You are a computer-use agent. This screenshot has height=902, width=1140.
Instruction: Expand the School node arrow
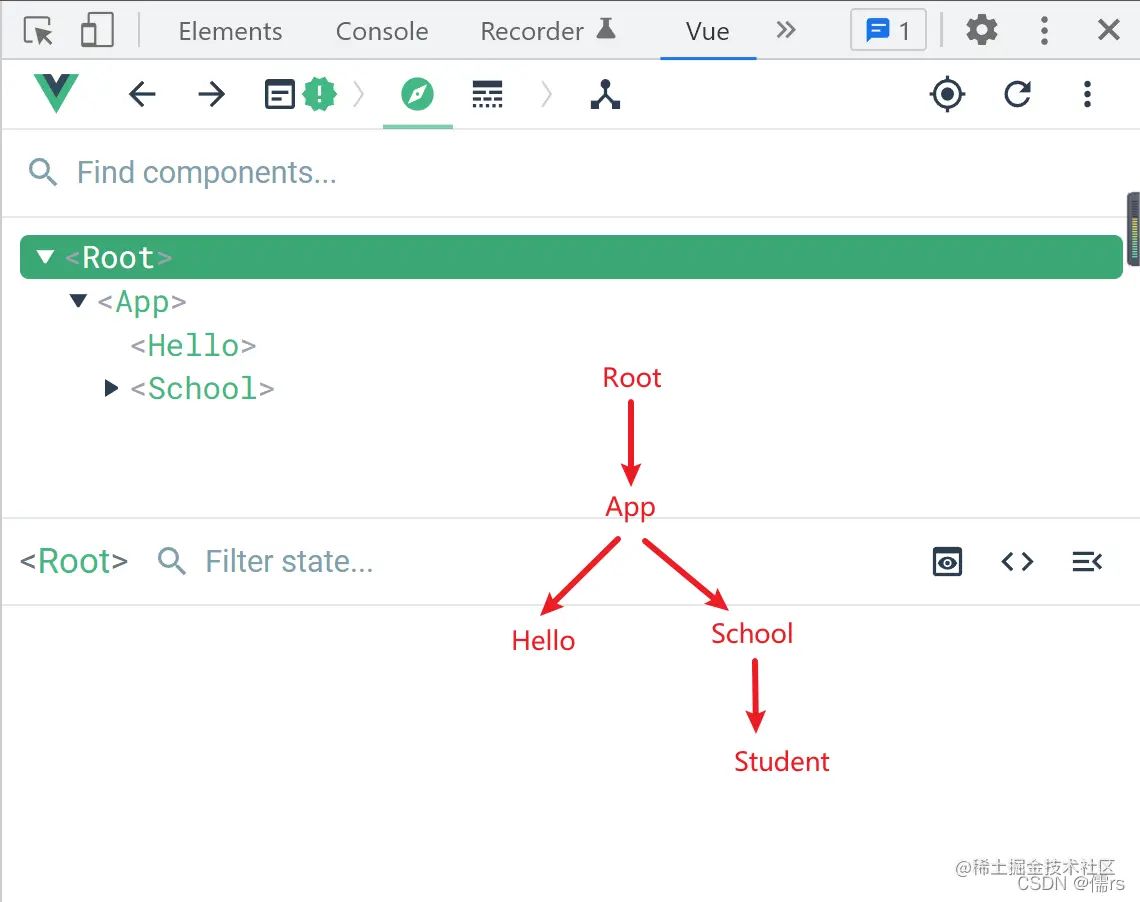pyautogui.click(x=111, y=388)
